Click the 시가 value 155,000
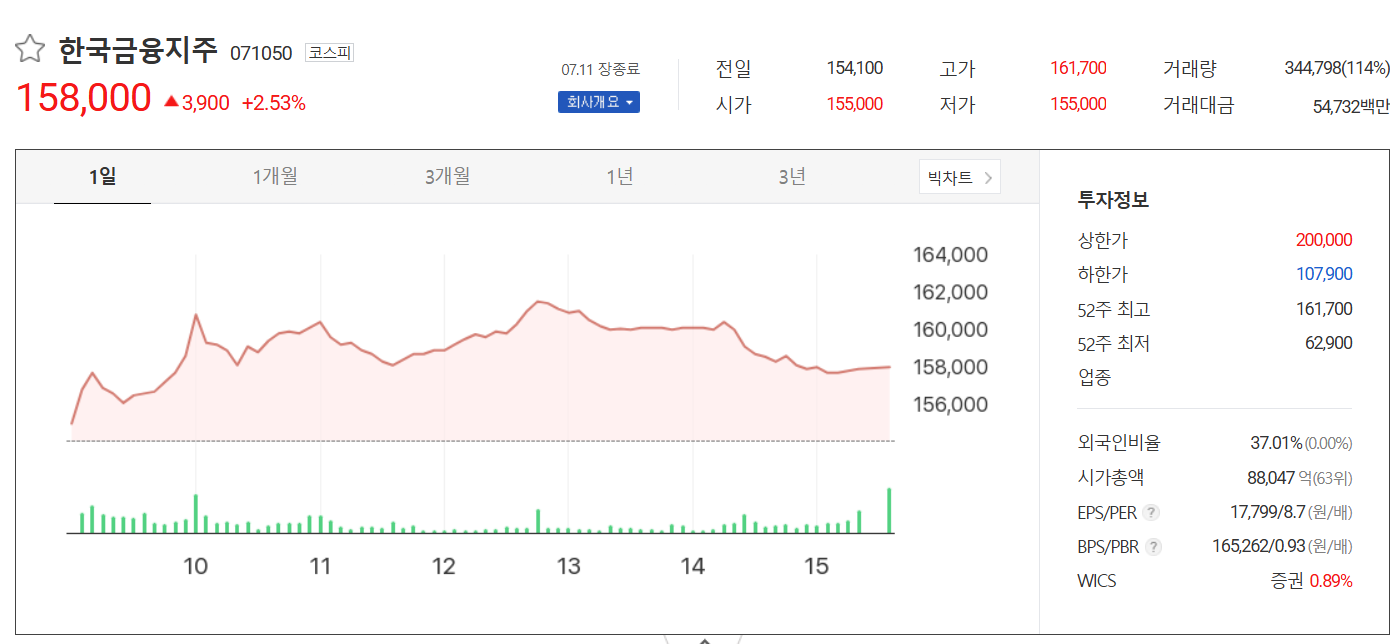The height and width of the screenshot is (644, 1400). coord(855,104)
